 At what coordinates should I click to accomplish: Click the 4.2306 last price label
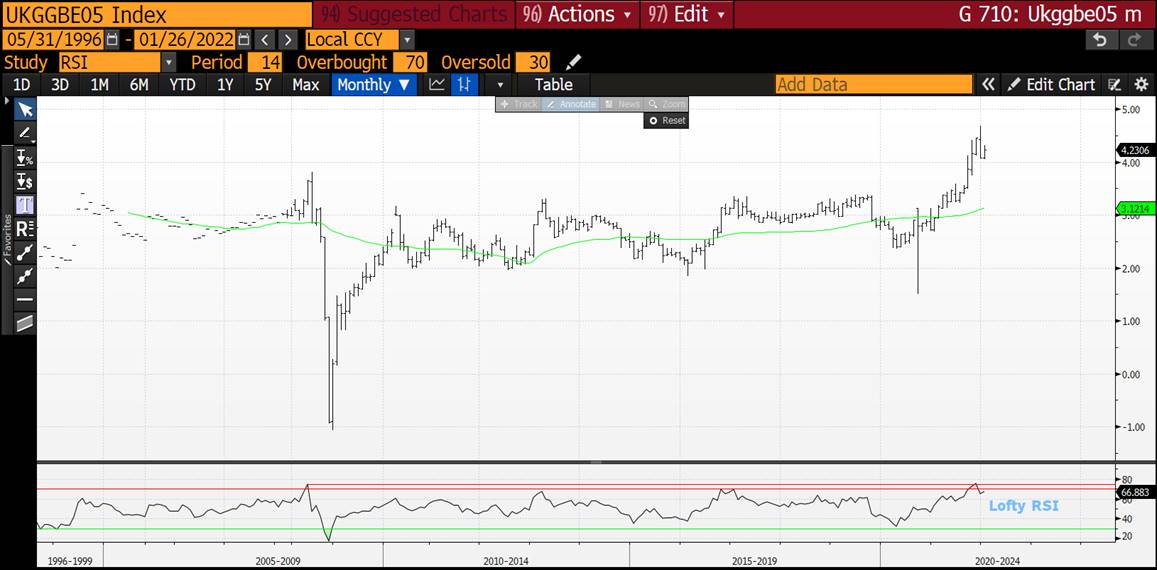tap(1136, 150)
